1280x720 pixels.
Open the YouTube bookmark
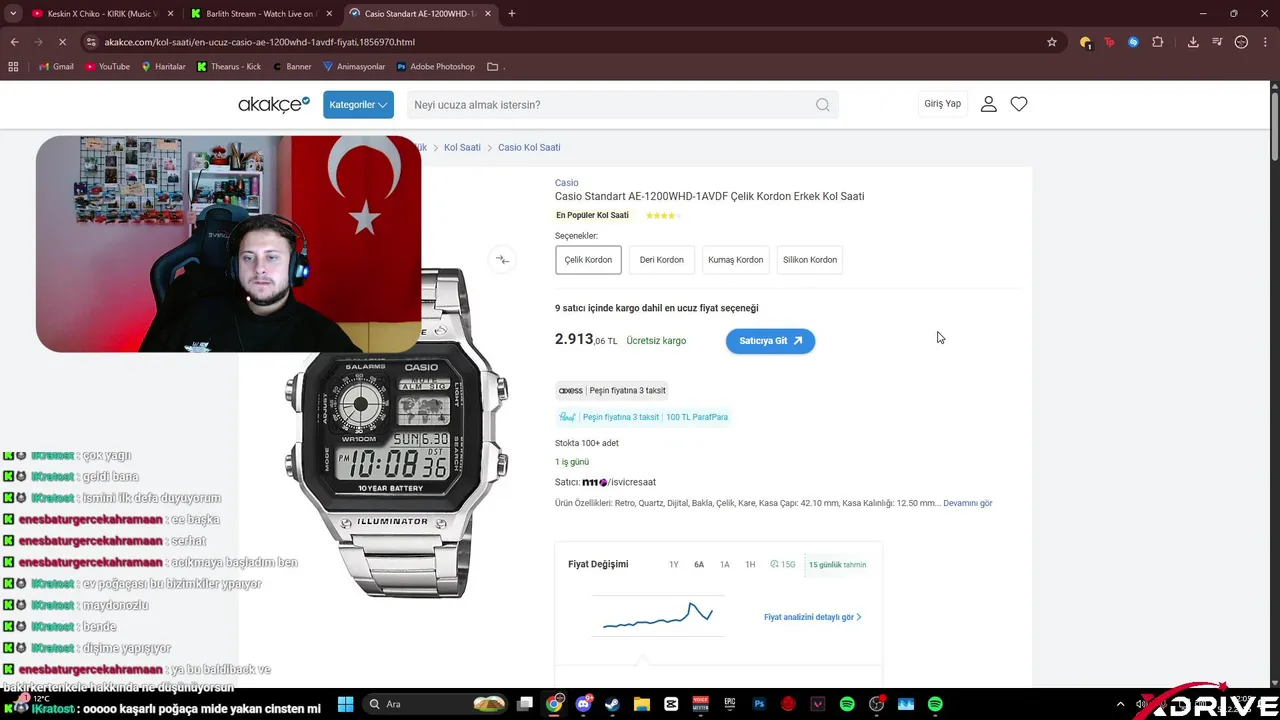[107, 67]
